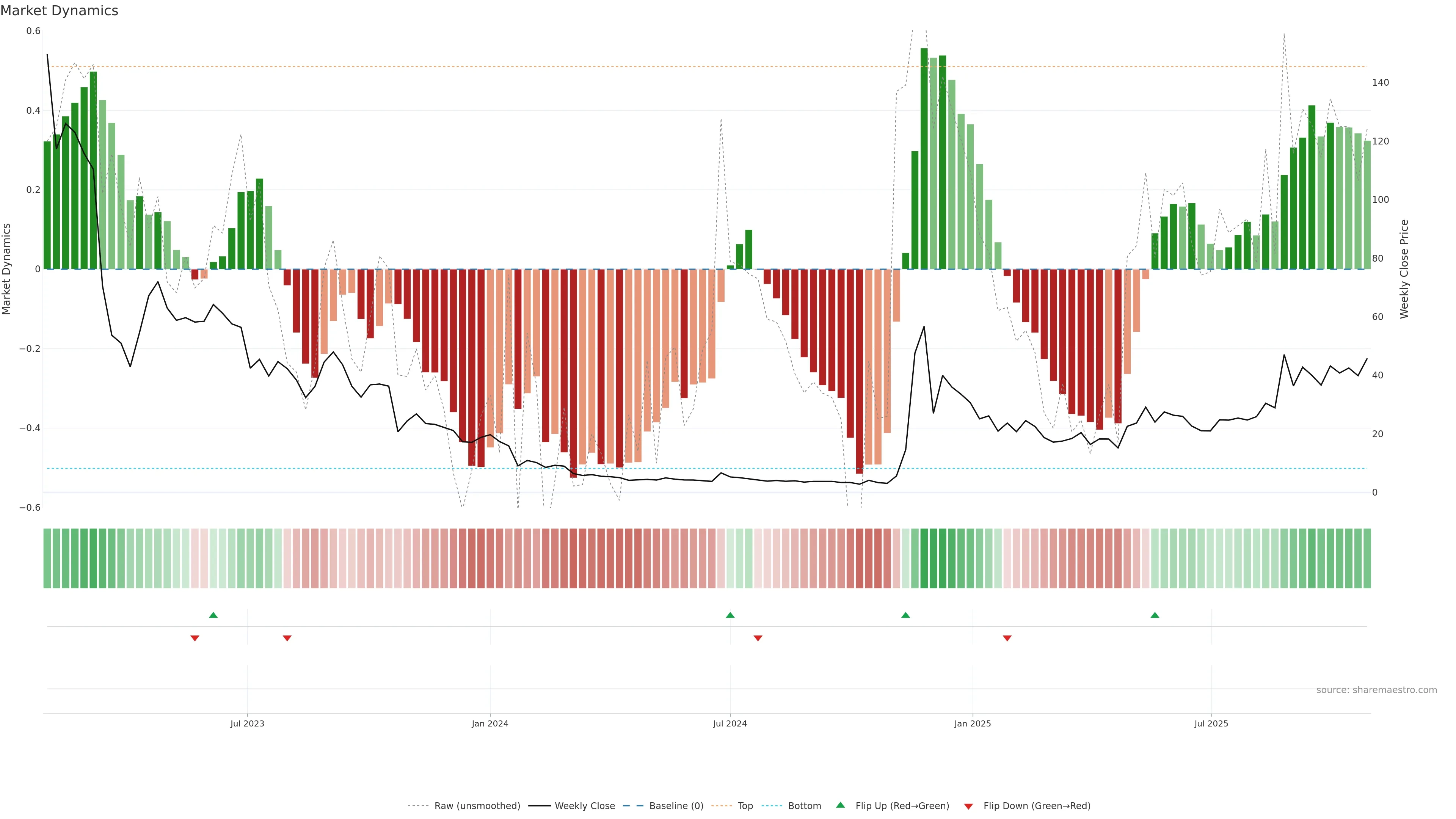Click the Flip Up legend triangle icon
Screen dimensions: 1456x819
coord(841,805)
